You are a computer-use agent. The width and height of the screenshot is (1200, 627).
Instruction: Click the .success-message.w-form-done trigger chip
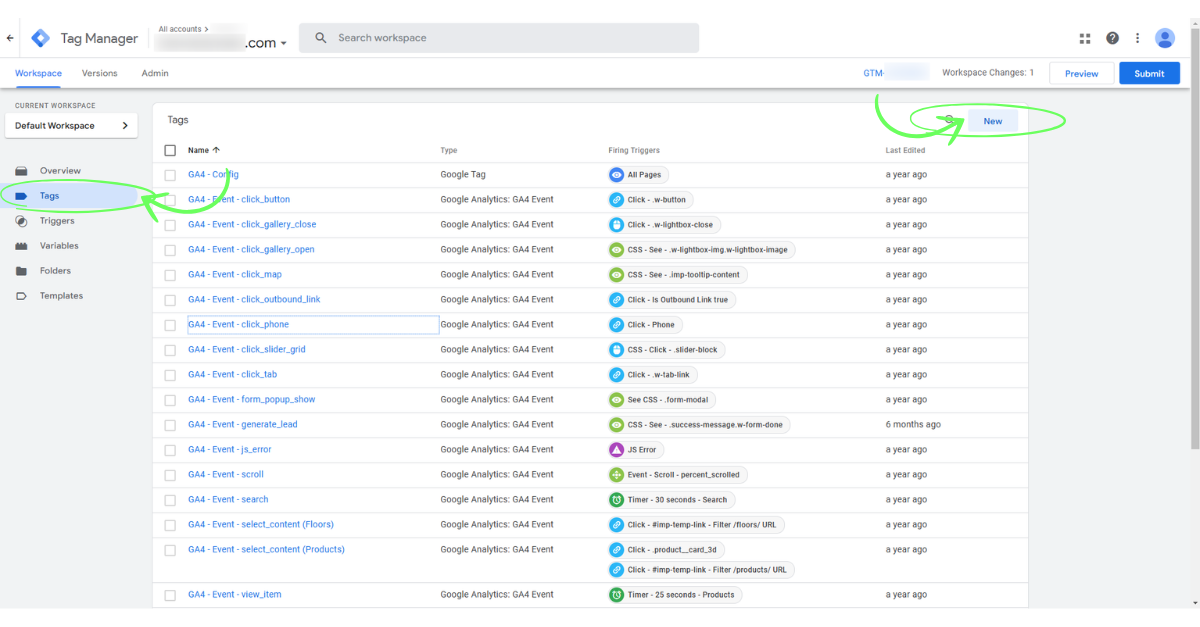pyautogui.click(x=700, y=425)
